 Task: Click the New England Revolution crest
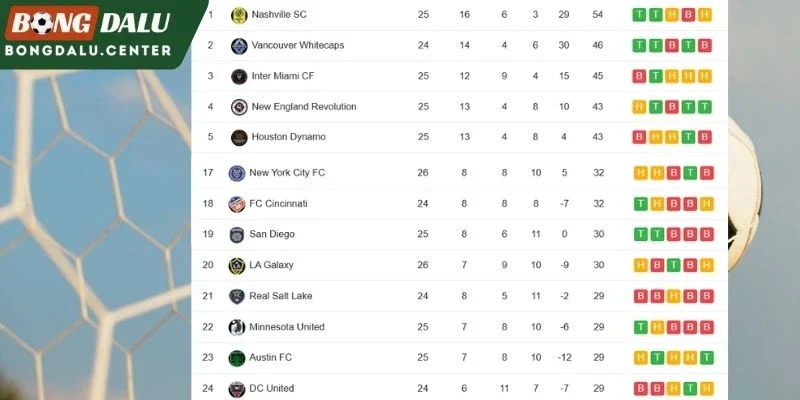pyautogui.click(x=239, y=107)
